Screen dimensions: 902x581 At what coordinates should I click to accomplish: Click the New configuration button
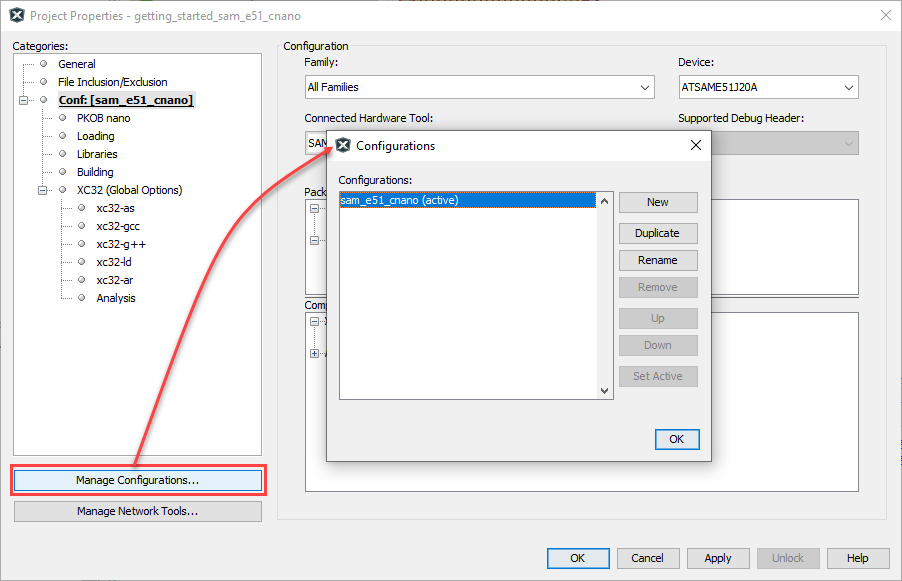[x=657, y=202]
